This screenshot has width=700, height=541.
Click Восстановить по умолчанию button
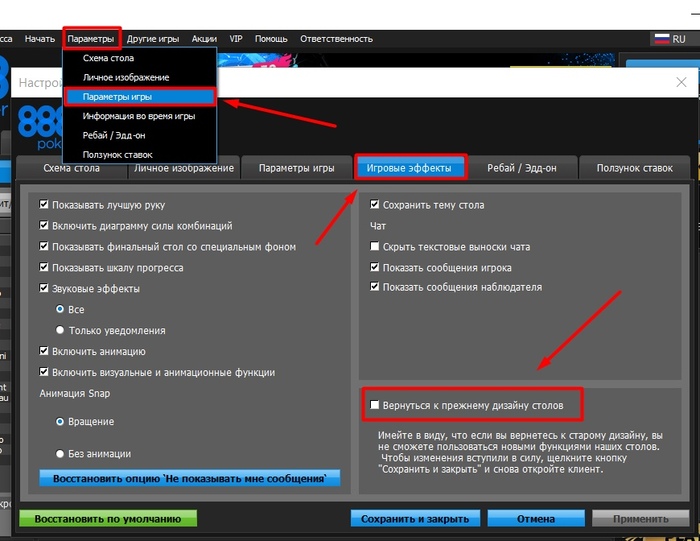click(x=108, y=519)
